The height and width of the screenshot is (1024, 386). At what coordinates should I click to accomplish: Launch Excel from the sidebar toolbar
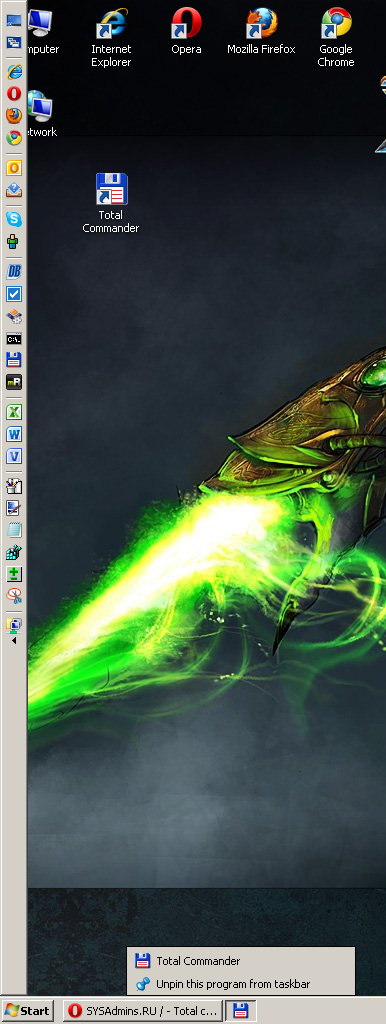[x=14, y=412]
